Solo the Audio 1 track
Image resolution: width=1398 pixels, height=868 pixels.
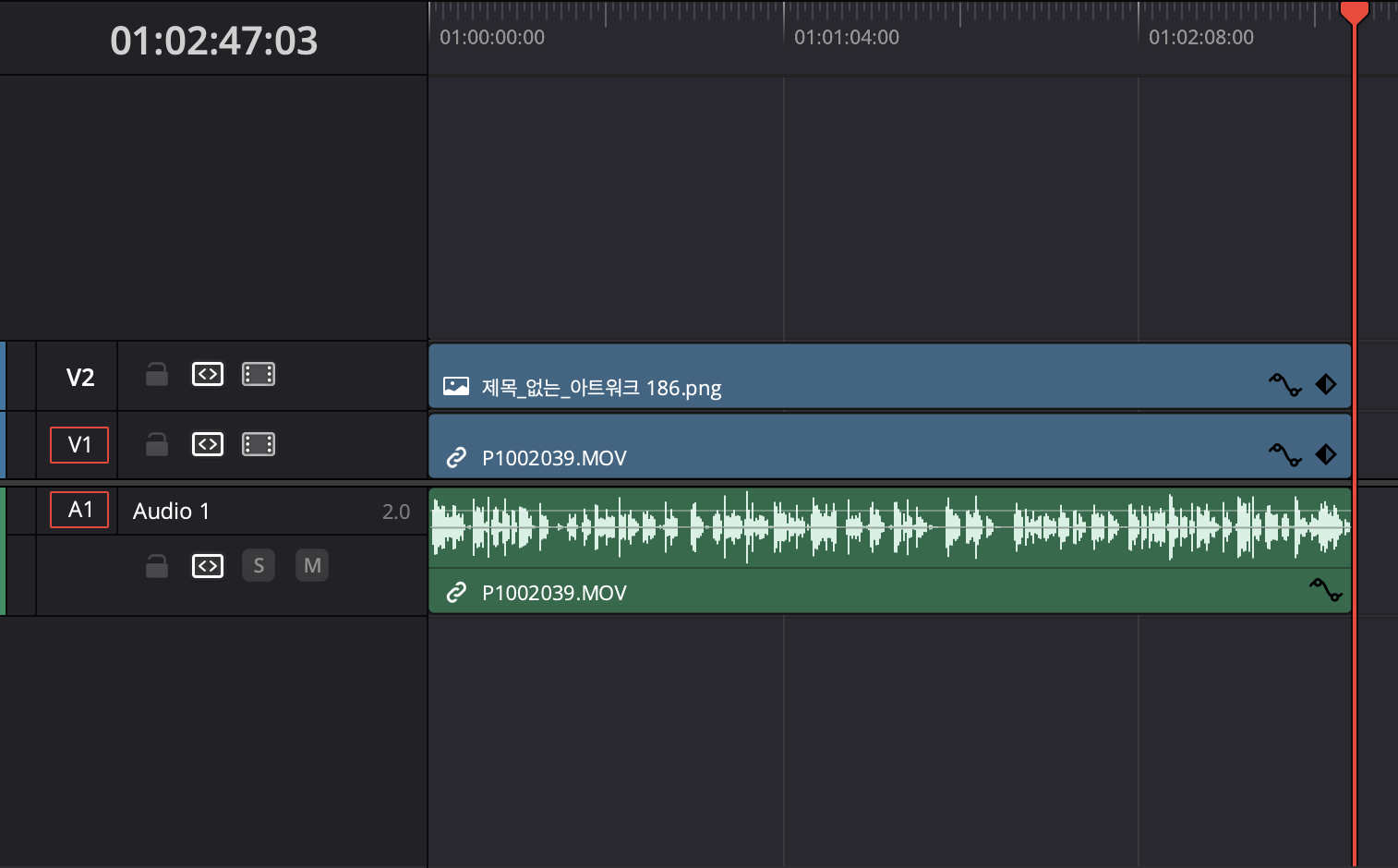pos(259,565)
